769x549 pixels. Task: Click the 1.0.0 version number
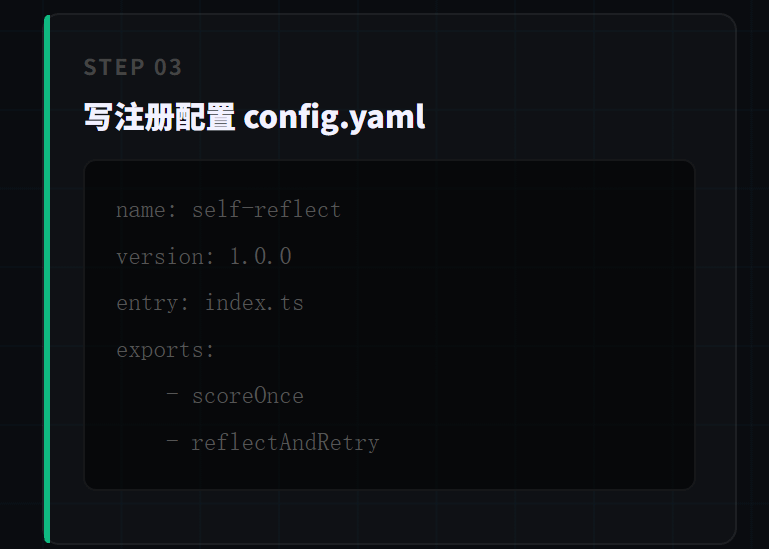(261, 256)
